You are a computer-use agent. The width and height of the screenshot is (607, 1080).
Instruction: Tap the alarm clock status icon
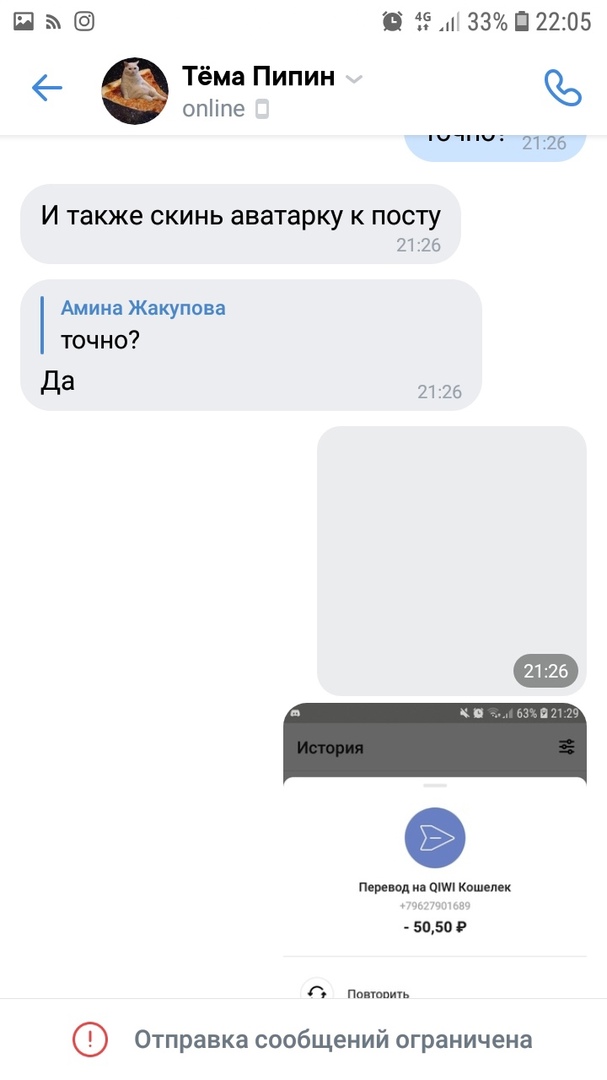point(392,21)
